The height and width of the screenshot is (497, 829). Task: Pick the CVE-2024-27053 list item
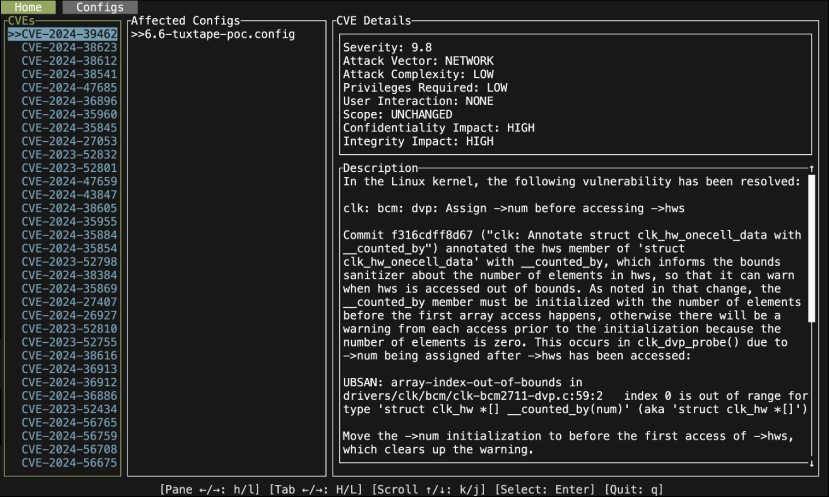69,141
